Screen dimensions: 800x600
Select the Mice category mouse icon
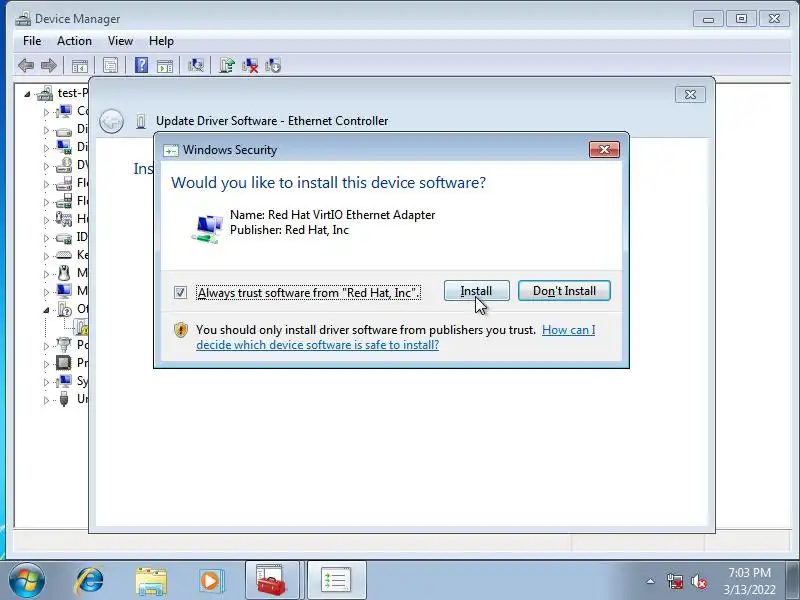[x=64, y=273]
